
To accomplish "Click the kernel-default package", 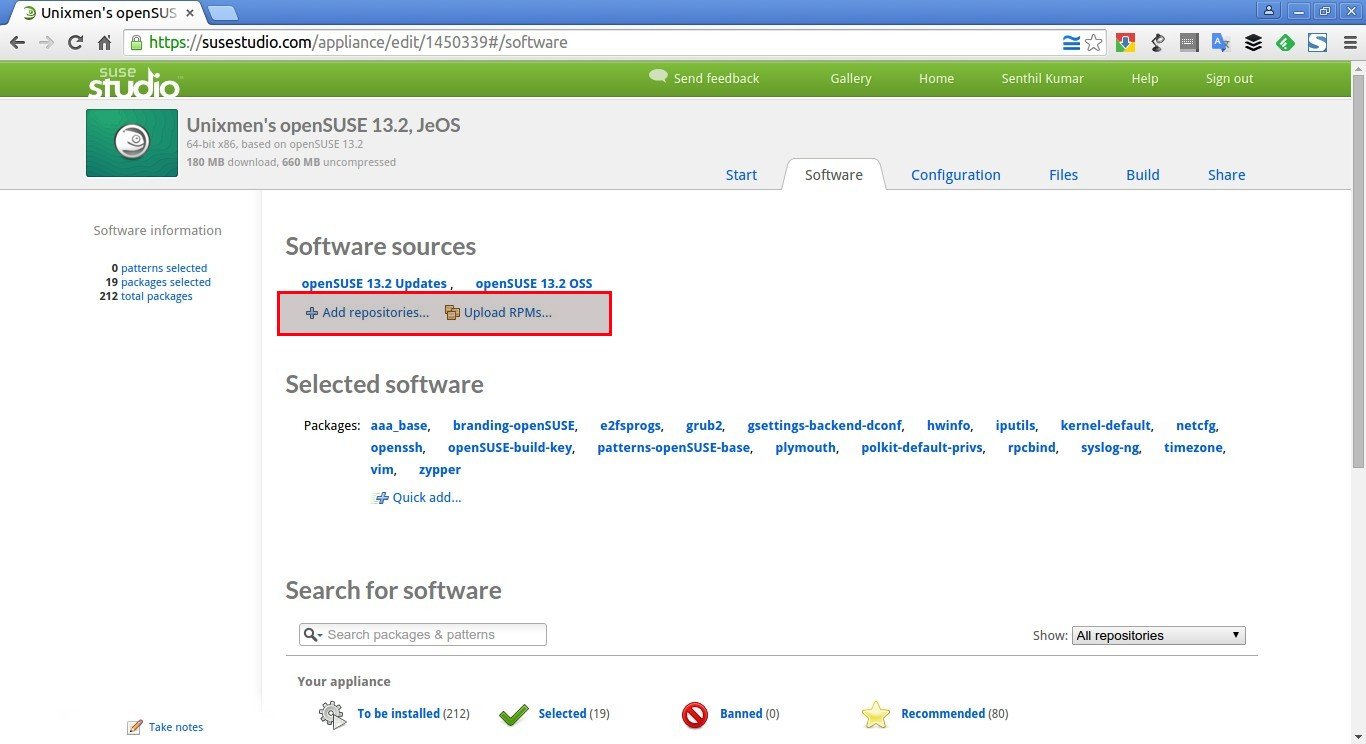I will pos(1106,425).
